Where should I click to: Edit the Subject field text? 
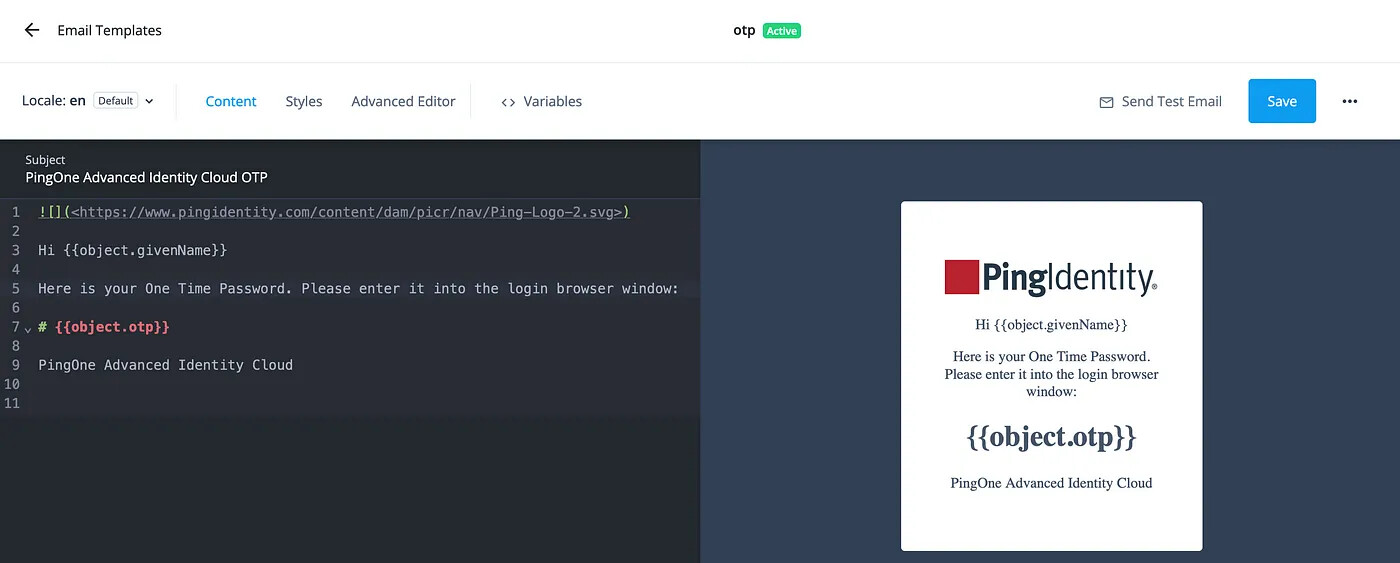pos(146,177)
